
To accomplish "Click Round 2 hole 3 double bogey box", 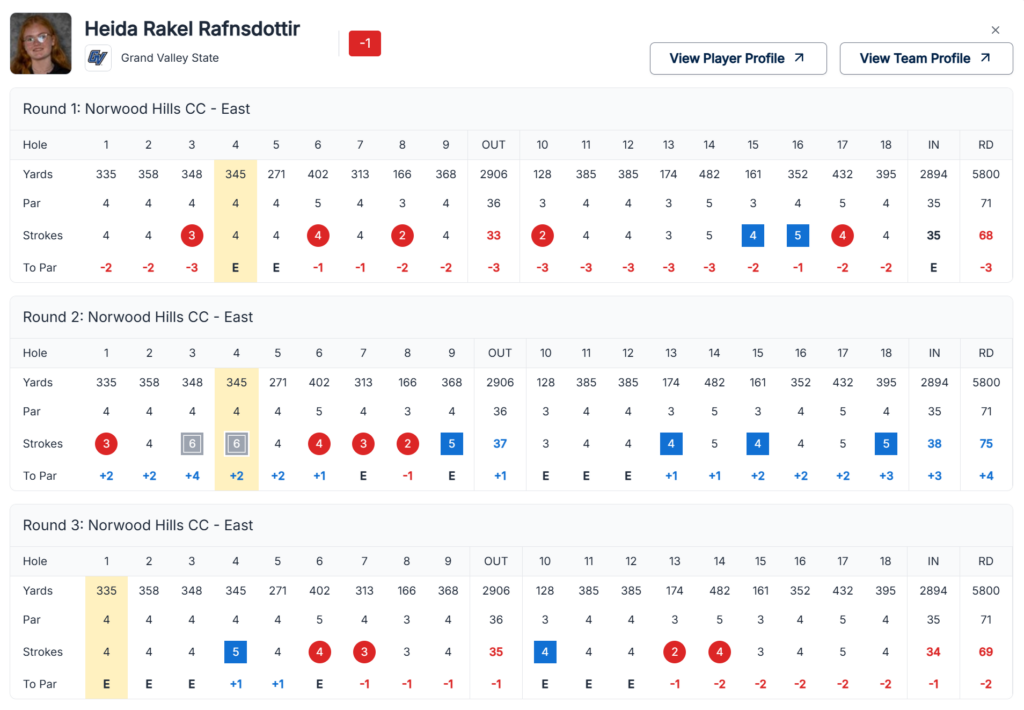I will coord(193,444).
